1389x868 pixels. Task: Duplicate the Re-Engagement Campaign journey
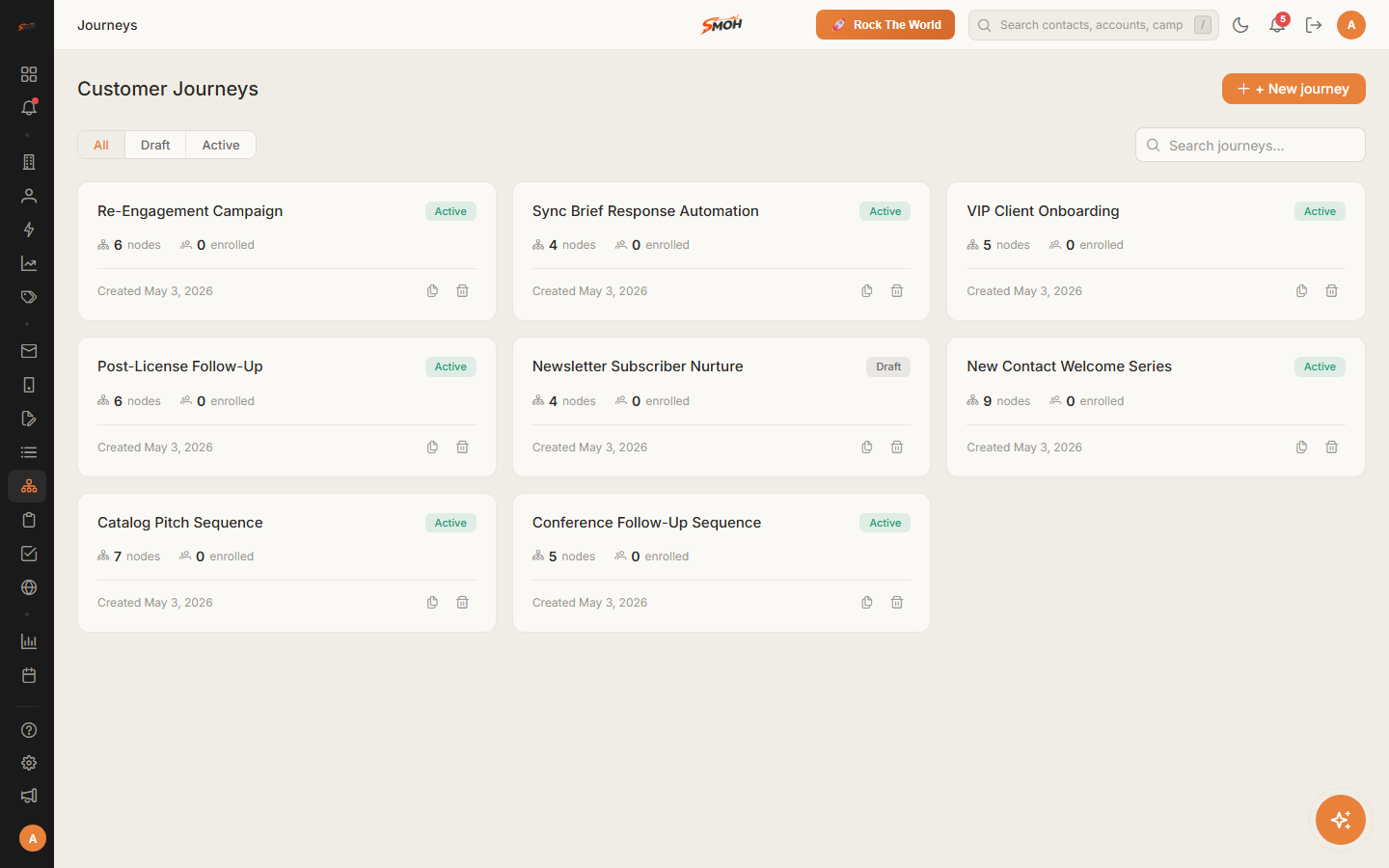click(x=432, y=291)
